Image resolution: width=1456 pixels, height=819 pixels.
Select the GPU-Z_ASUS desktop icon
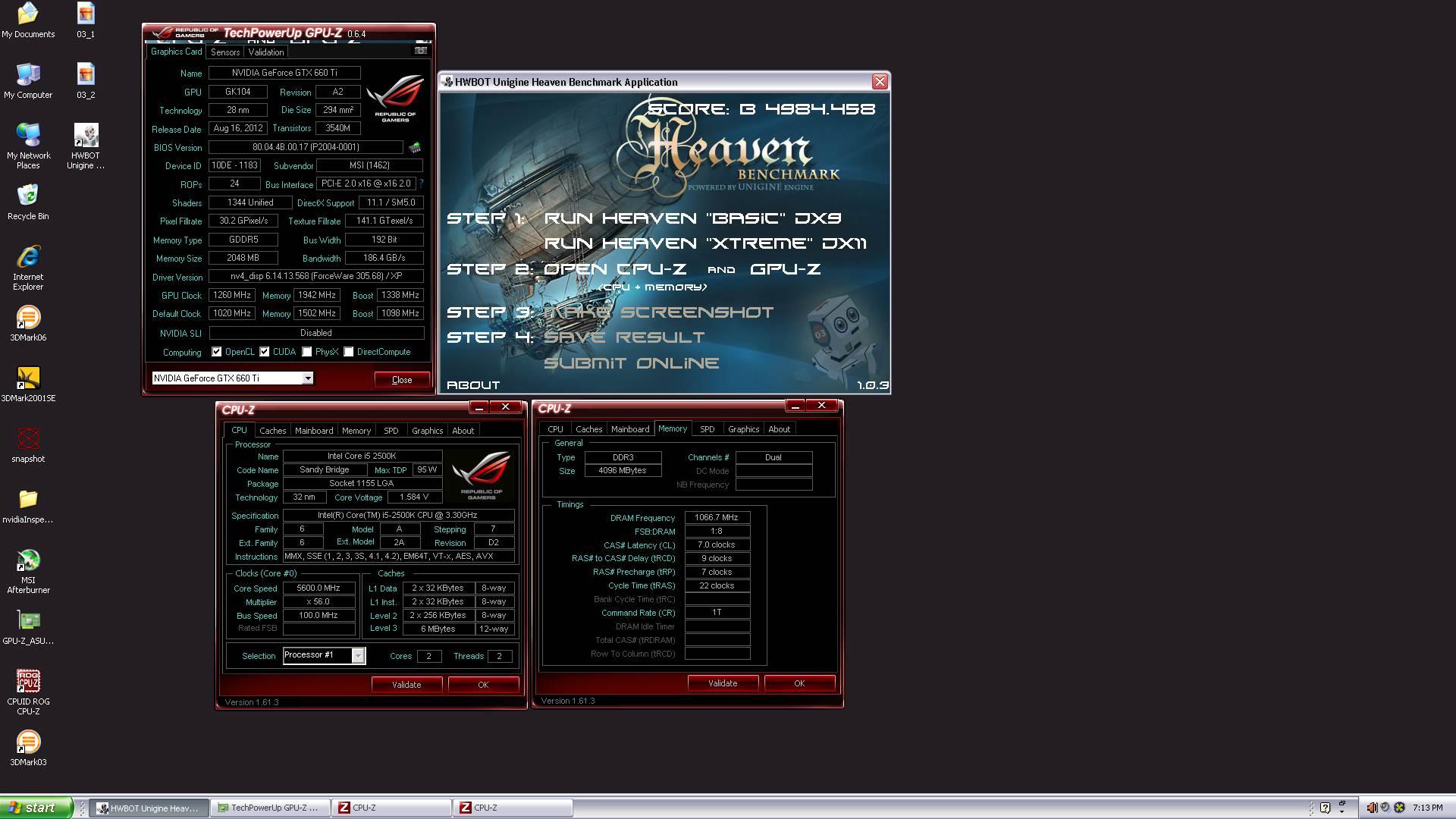coord(28,626)
